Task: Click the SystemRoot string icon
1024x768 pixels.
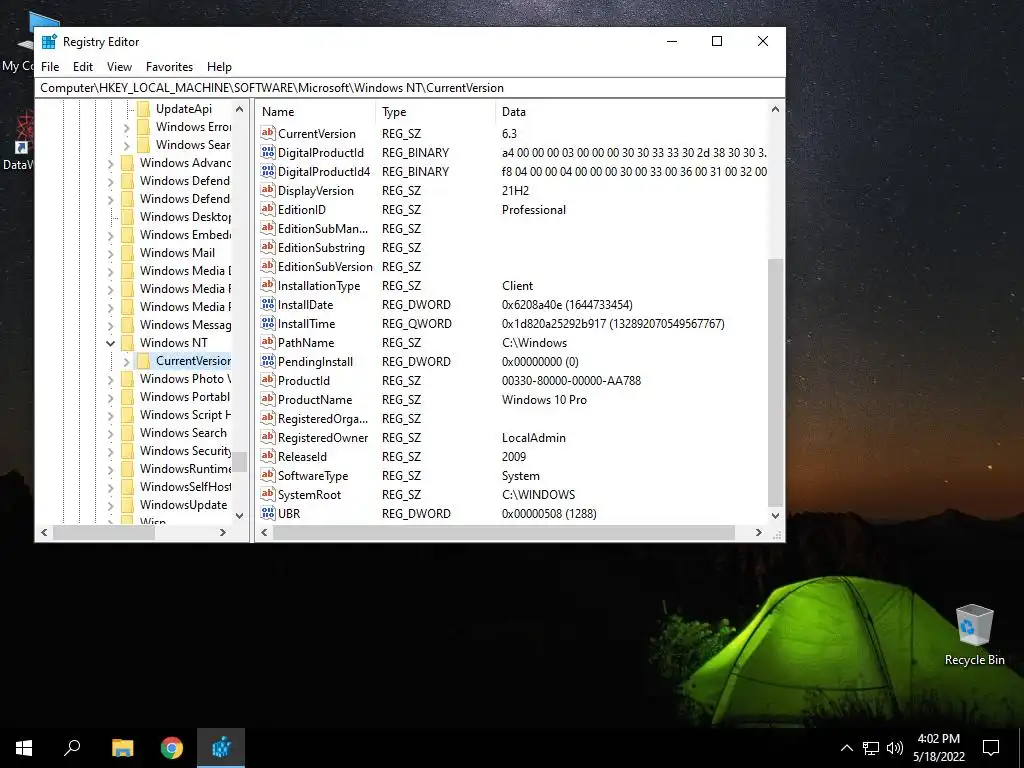Action: coord(268,494)
